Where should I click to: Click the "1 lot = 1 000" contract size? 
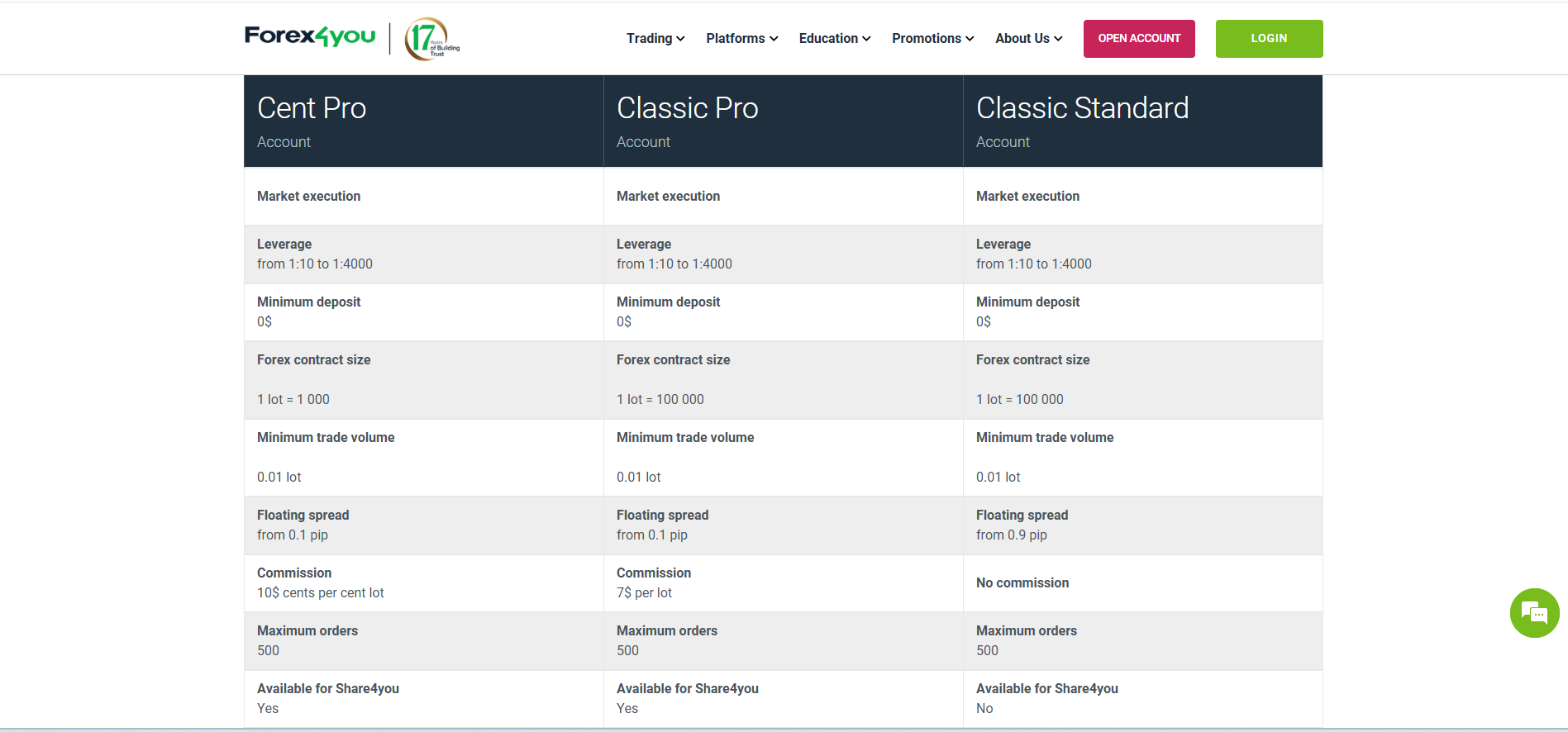[x=293, y=400]
